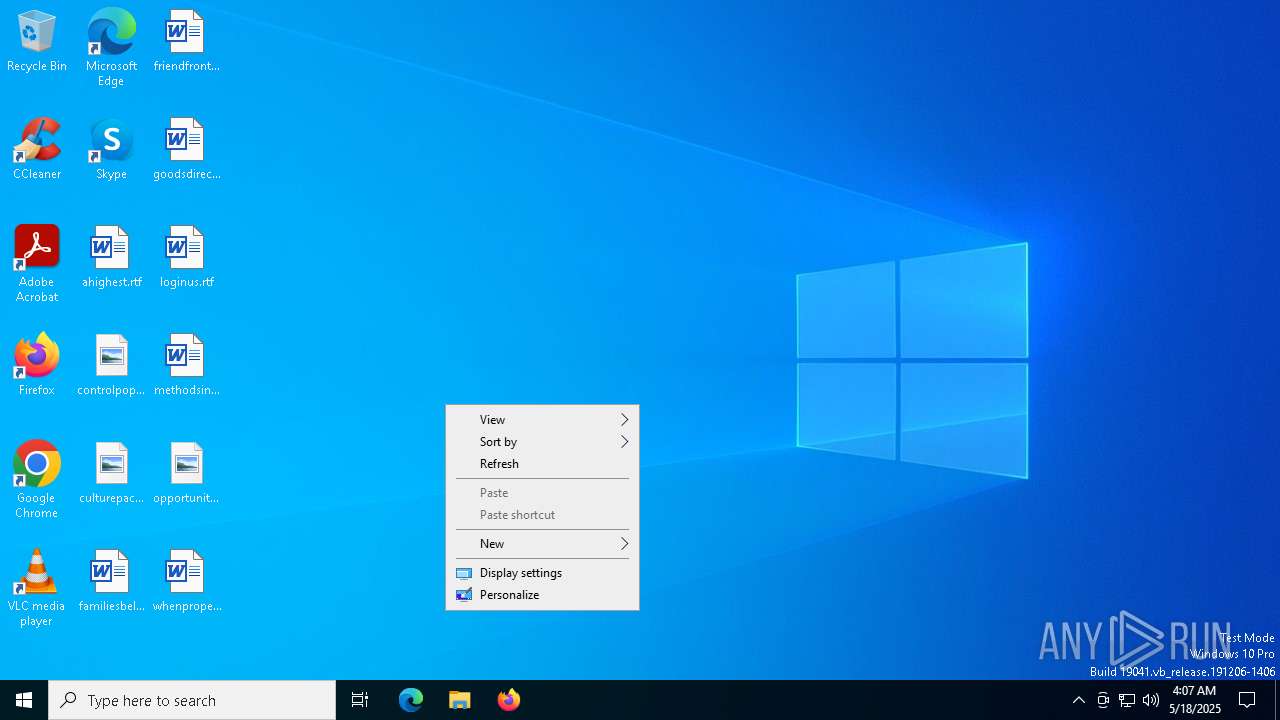Select the Firefox desktop shortcut
This screenshot has height=720, width=1280.
(37, 366)
